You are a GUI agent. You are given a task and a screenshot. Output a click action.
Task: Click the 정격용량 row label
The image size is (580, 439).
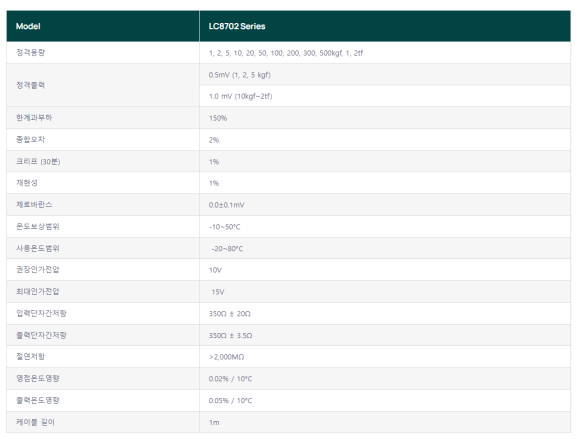[30, 53]
